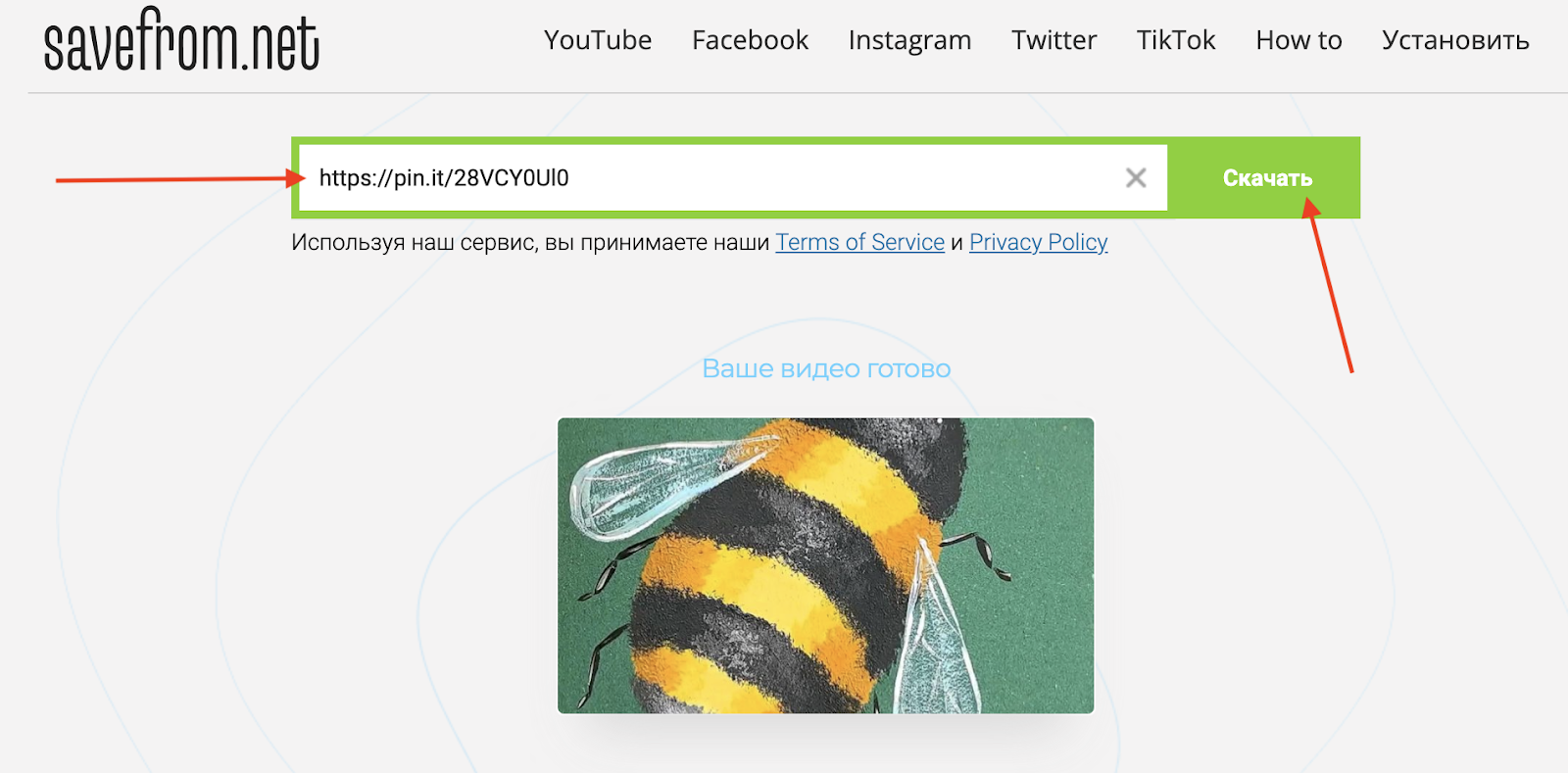The height and width of the screenshot is (773, 1568).
Task: Go to the Instagram menu item
Action: [x=909, y=40]
